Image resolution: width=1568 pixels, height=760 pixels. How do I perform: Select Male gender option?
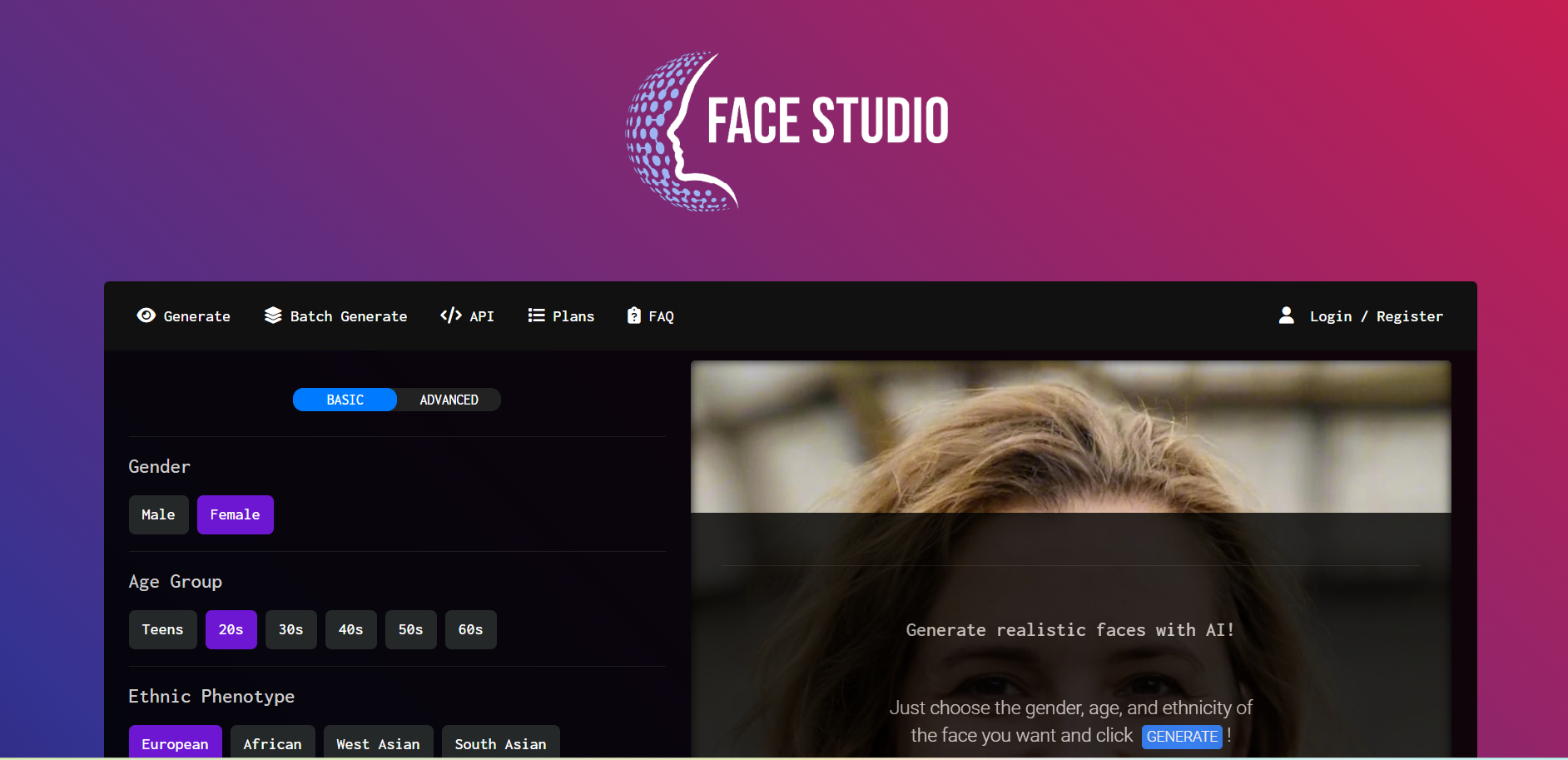pos(158,514)
